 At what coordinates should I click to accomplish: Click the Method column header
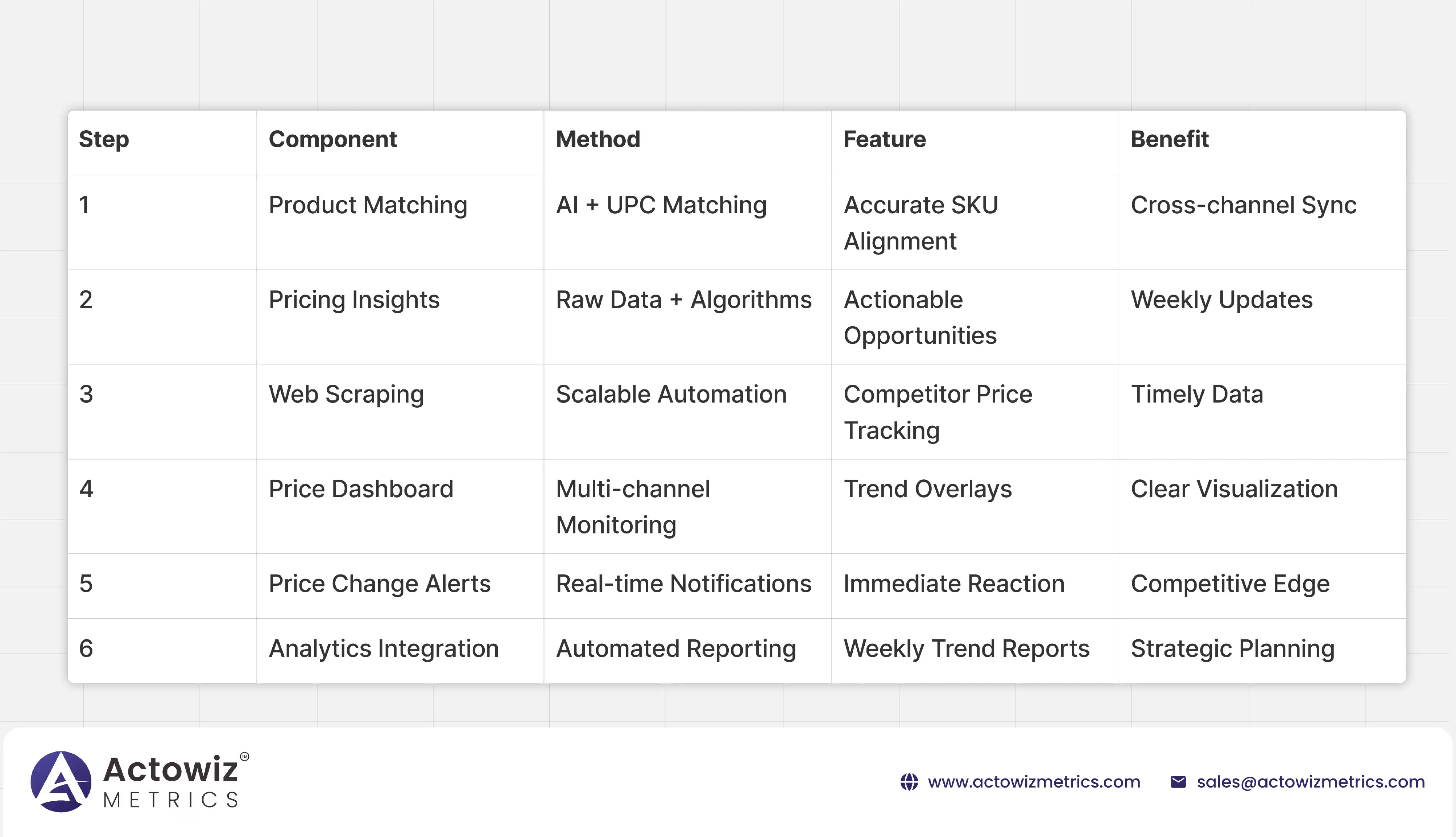(597, 140)
